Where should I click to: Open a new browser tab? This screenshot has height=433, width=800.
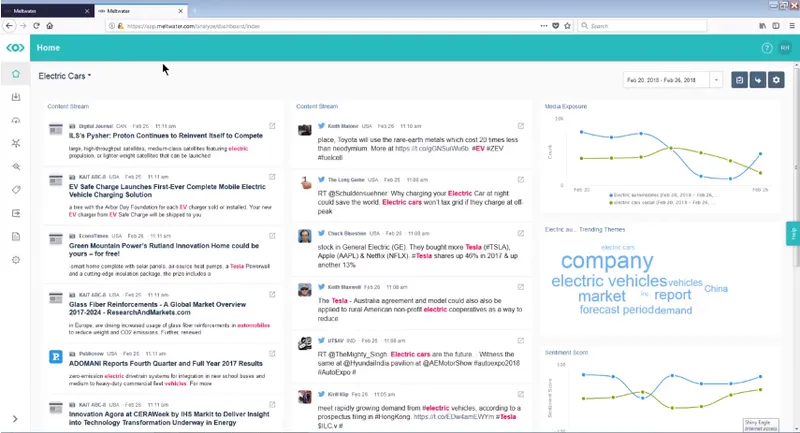click(194, 11)
